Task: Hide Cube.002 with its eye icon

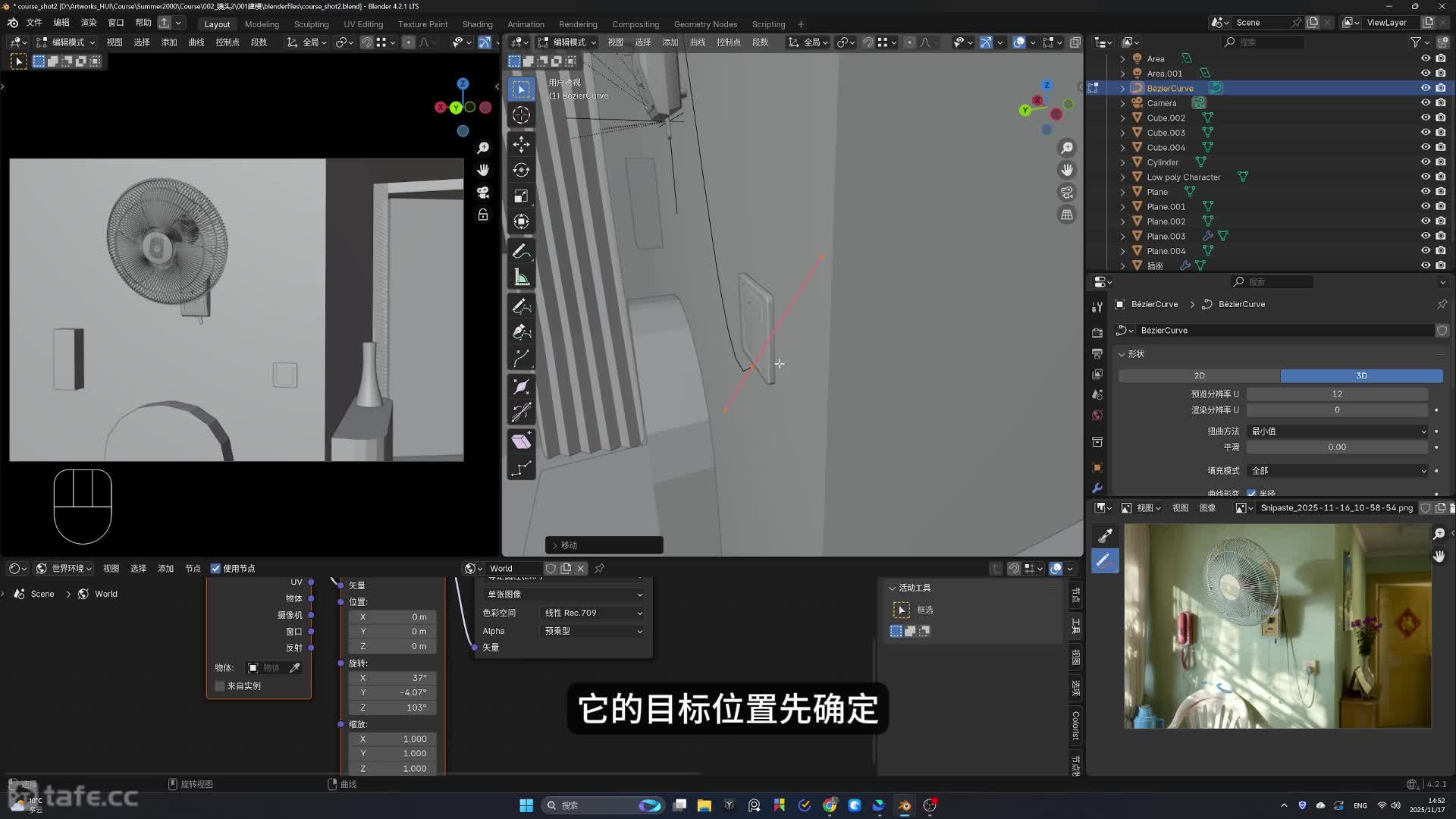Action: point(1425,118)
